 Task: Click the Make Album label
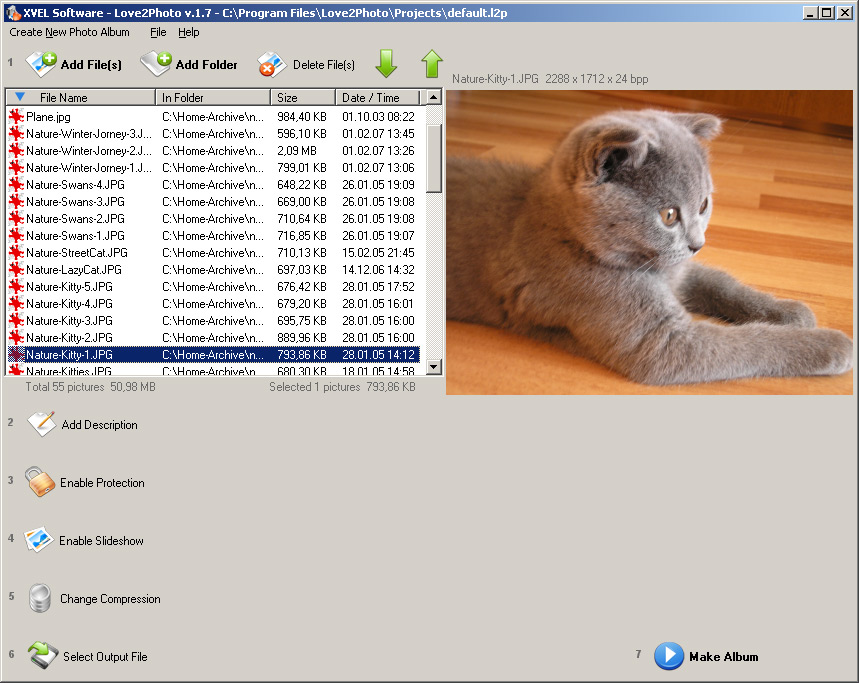tap(724, 657)
